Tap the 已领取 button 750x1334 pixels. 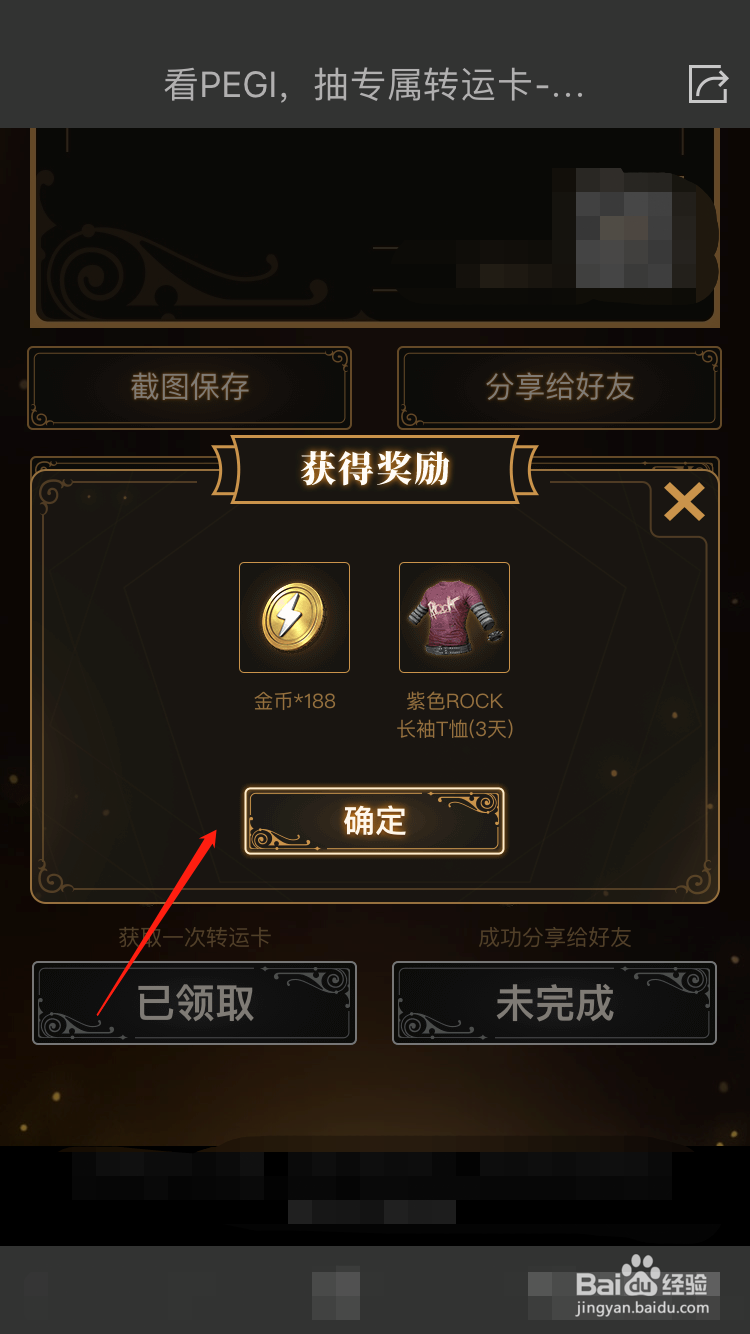pos(195,1003)
